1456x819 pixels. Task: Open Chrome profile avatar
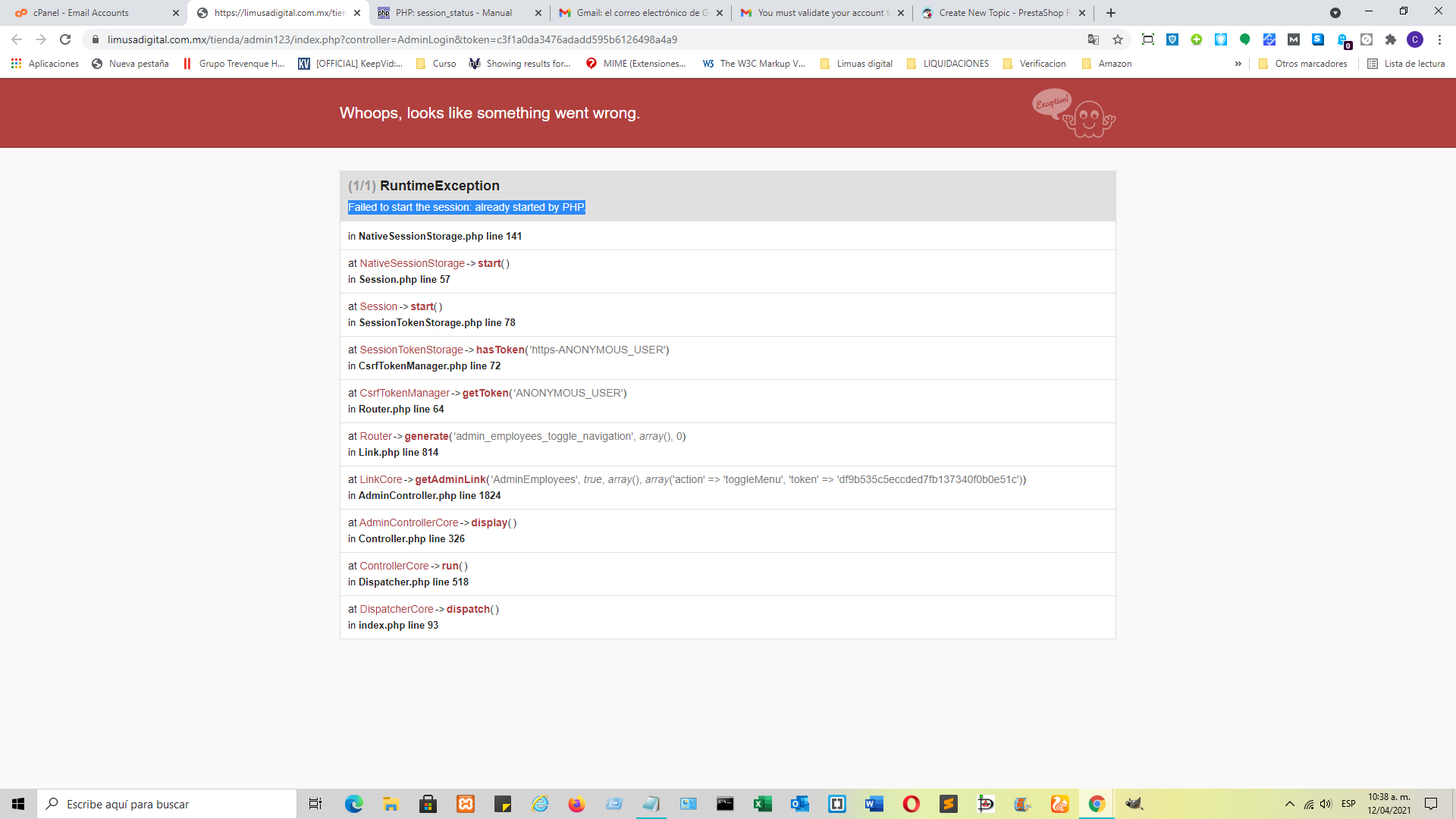[1414, 39]
